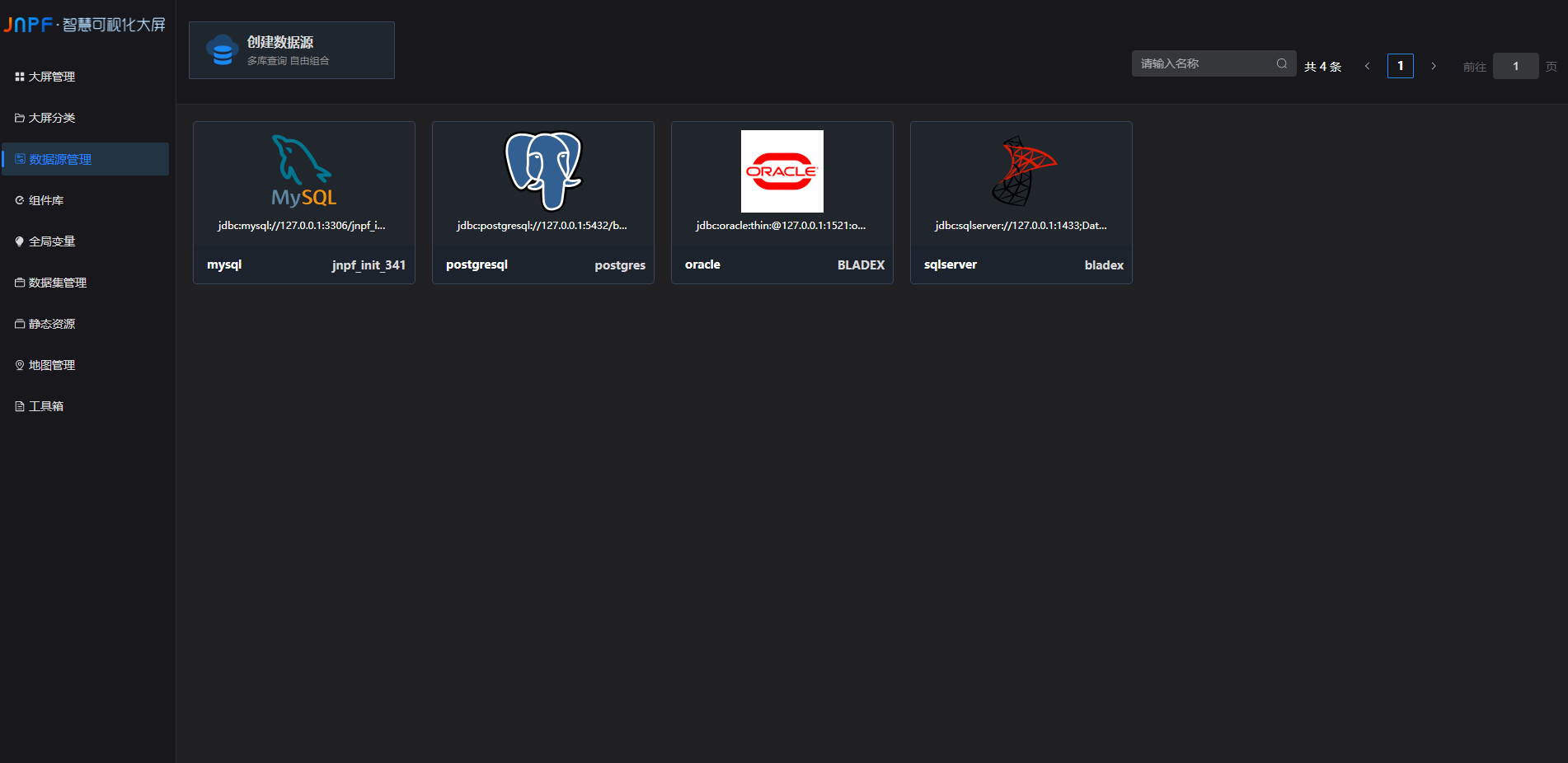Viewport: 1568px width, 763px height.
Task: Click the 全局变量 bulb icon
Action: pos(20,241)
